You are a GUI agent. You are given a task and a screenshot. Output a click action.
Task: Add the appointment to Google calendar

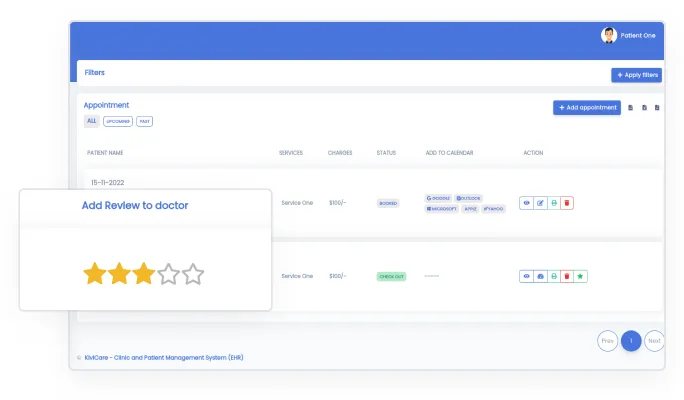pyautogui.click(x=438, y=198)
